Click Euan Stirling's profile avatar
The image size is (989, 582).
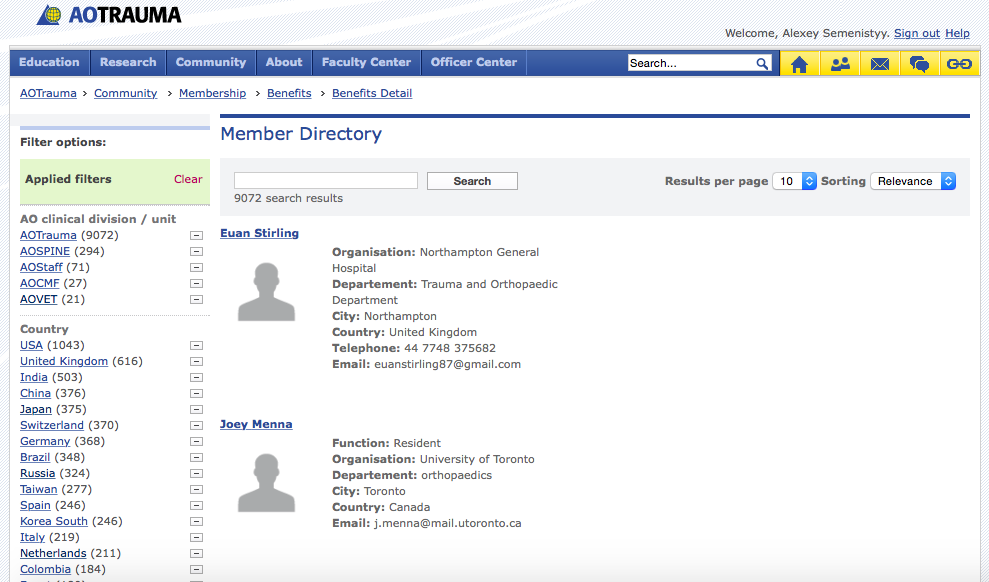(266, 291)
